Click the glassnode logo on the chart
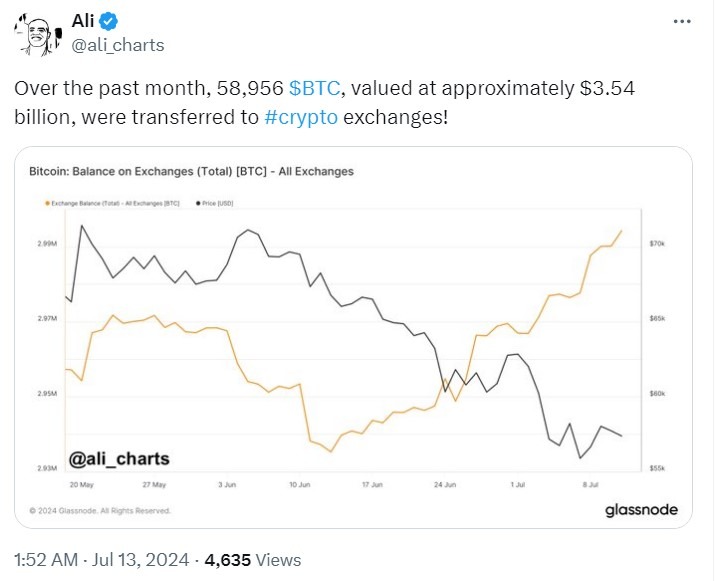715x581 pixels. point(641,510)
